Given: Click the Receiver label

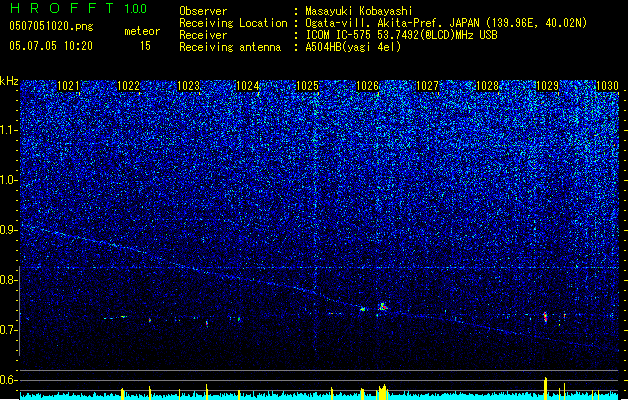Looking at the screenshot, I should click(203, 35).
